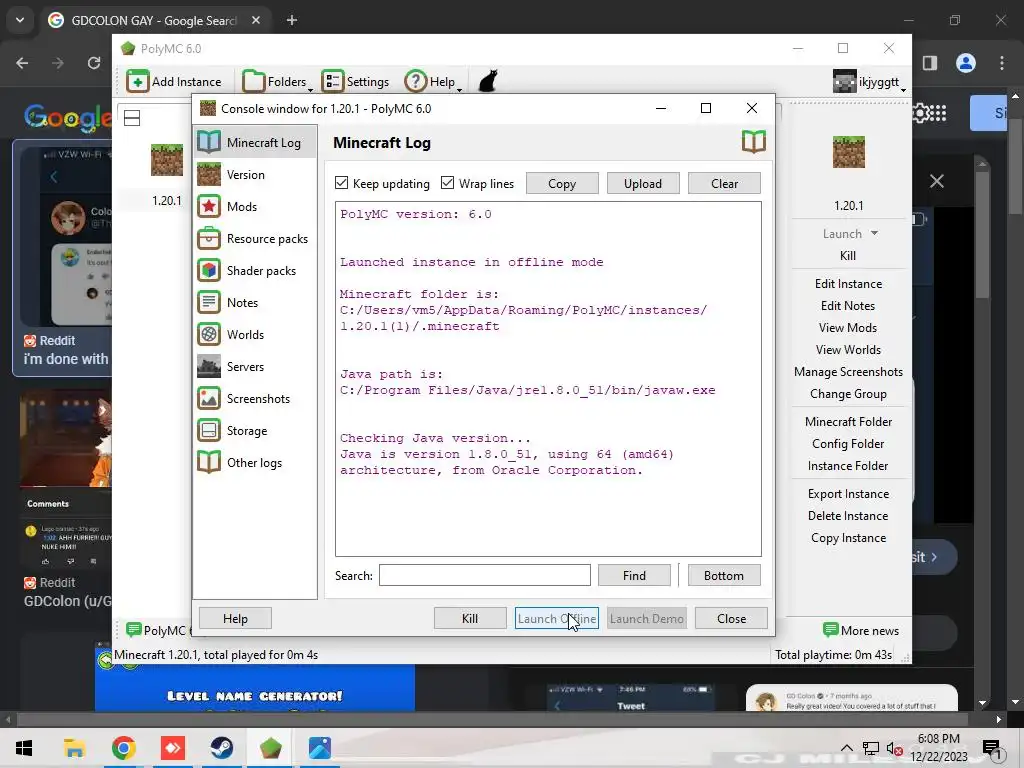The image size is (1024, 768).
Task: Click More news link
Action: point(861,630)
